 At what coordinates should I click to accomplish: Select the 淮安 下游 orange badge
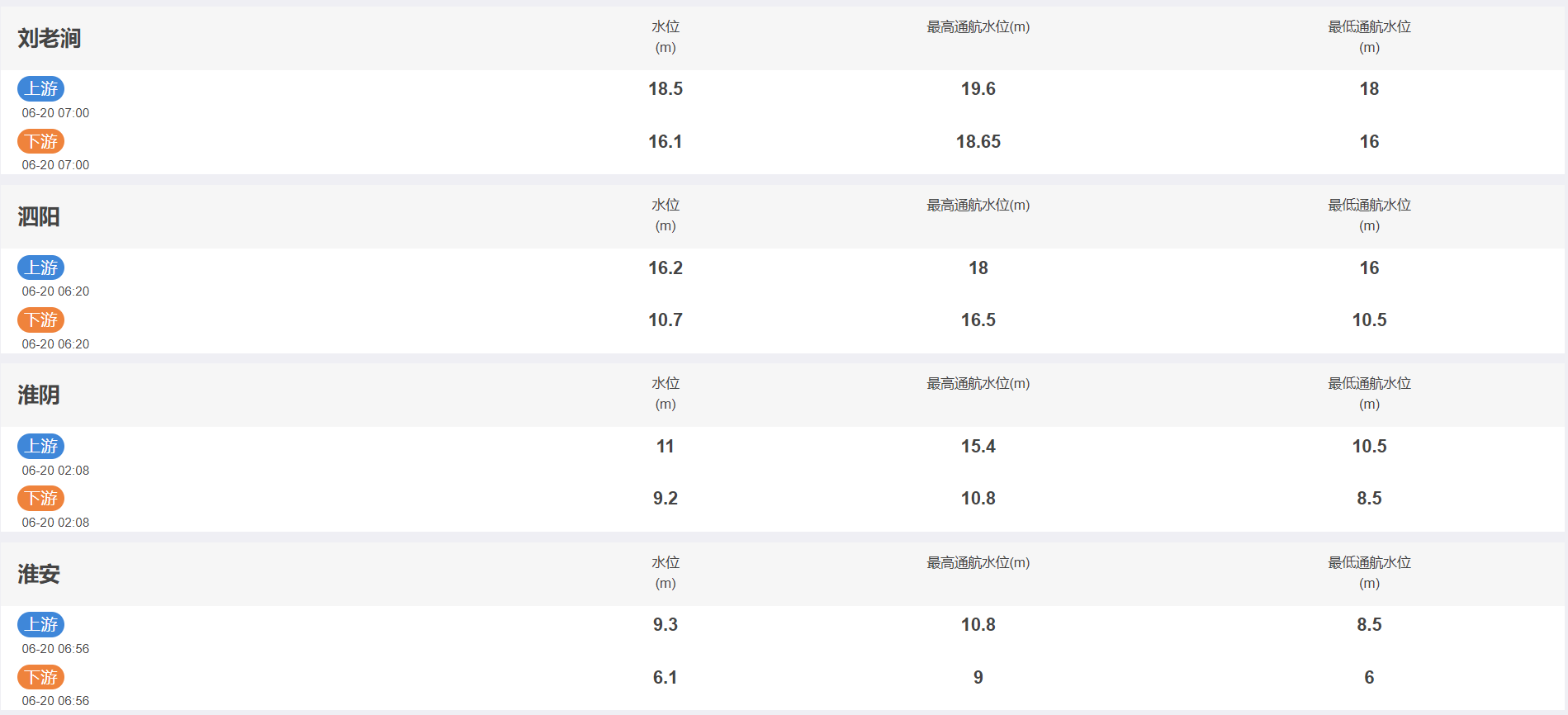[40, 677]
